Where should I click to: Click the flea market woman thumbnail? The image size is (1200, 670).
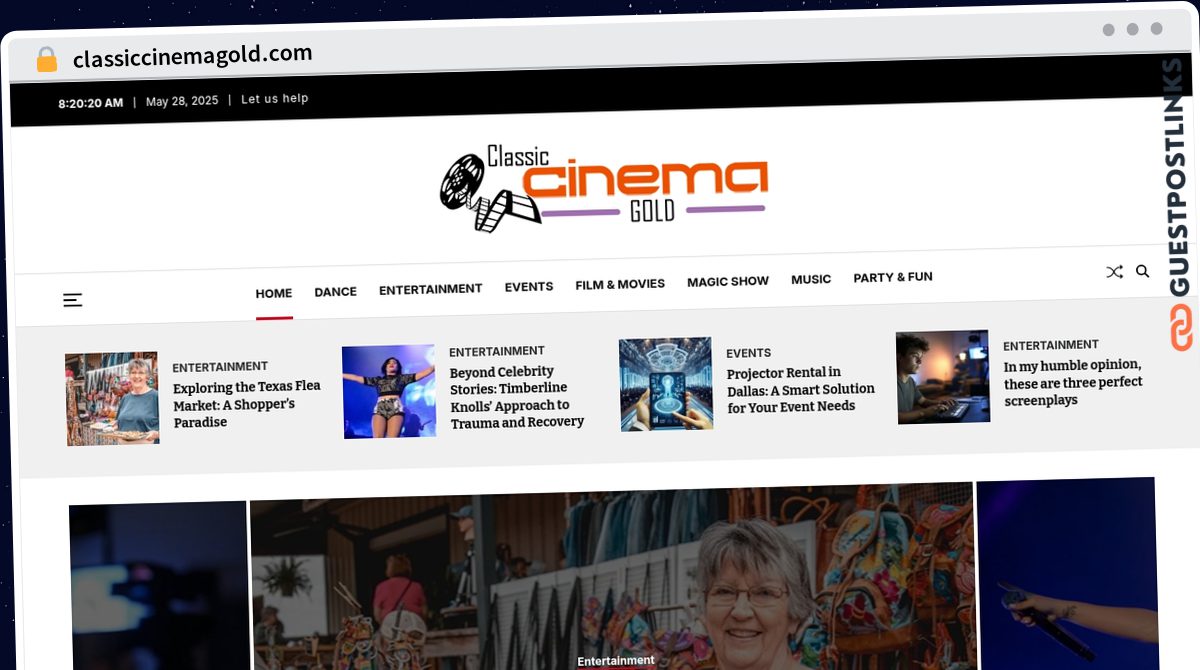tap(112, 398)
